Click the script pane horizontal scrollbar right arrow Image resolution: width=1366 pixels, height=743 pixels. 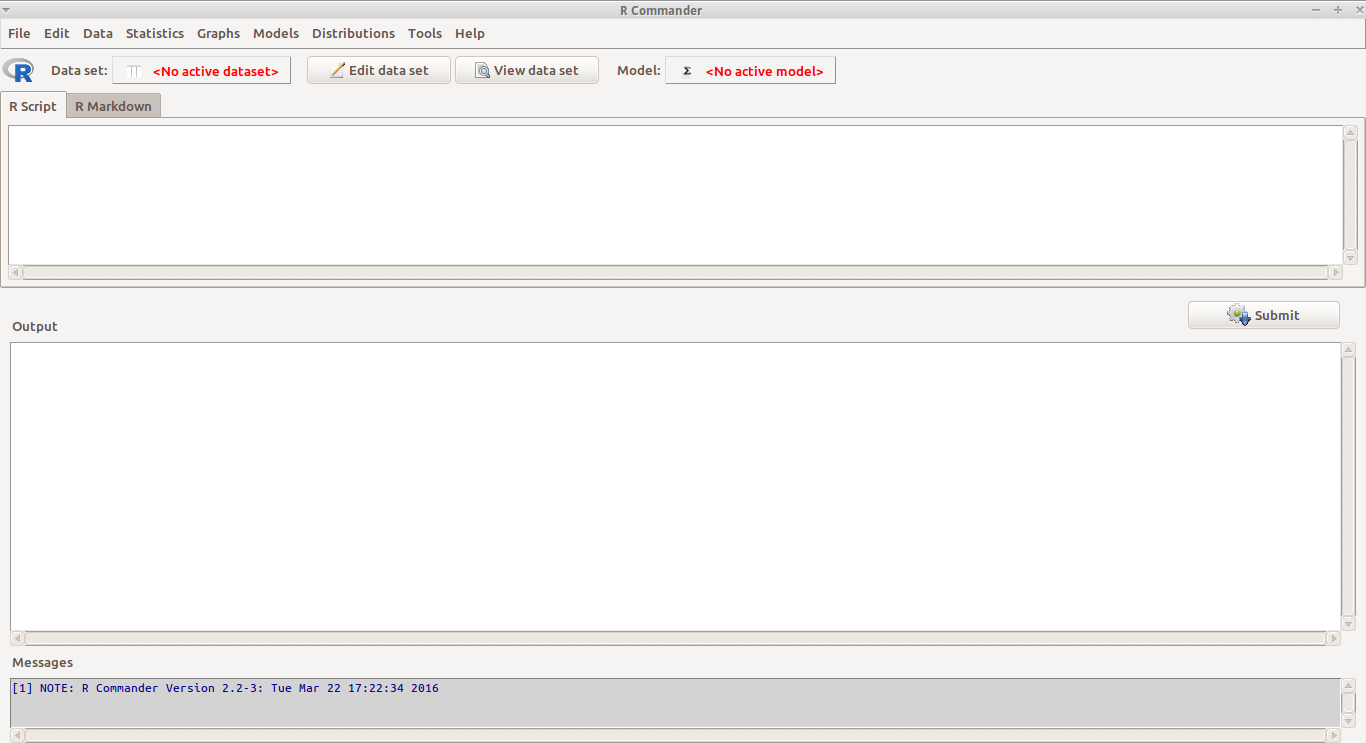(1335, 272)
